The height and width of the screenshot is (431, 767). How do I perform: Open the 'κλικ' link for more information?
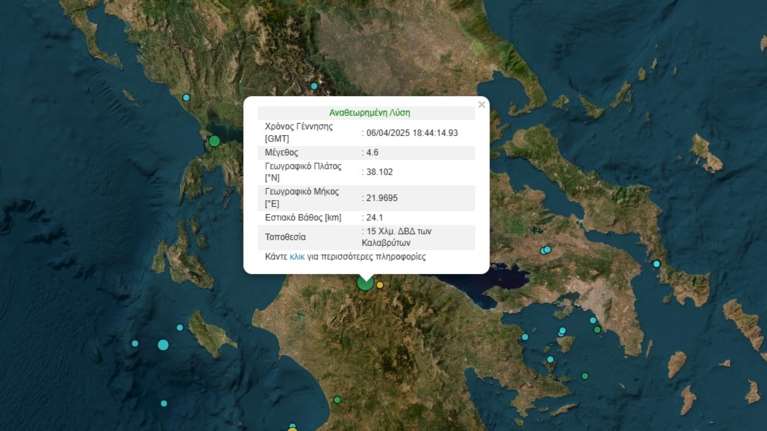click(297, 256)
